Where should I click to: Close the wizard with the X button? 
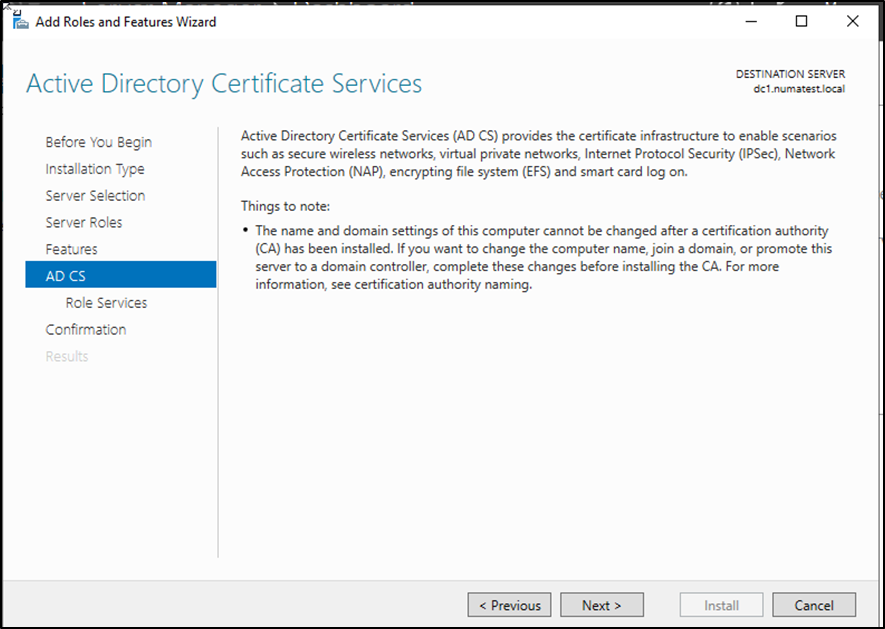tap(852, 21)
